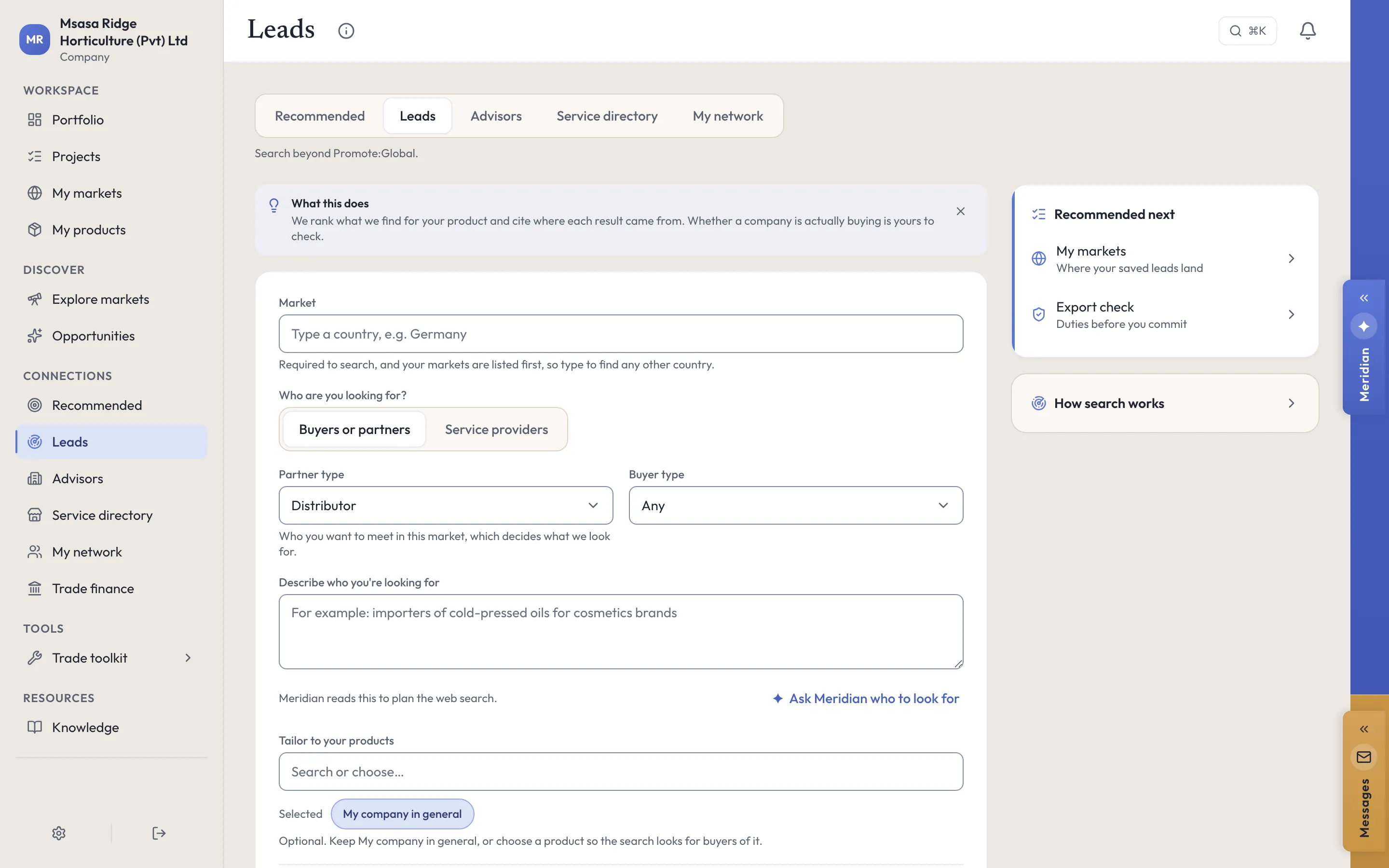Open the Partner type dropdown
This screenshot has height=868, width=1389.
coord(446,505)
